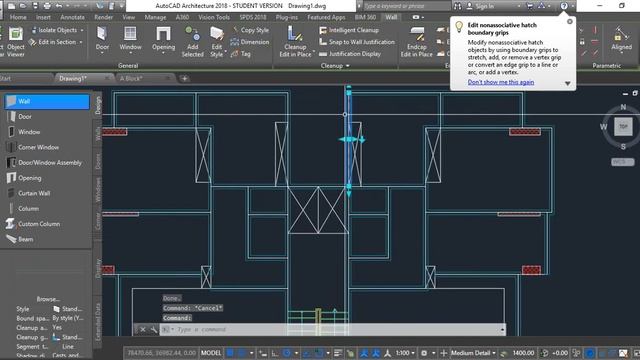Screen dimensions: 640x360
Task: Open the 1:100 annotation scale dropdown
Action: [404, 353]
